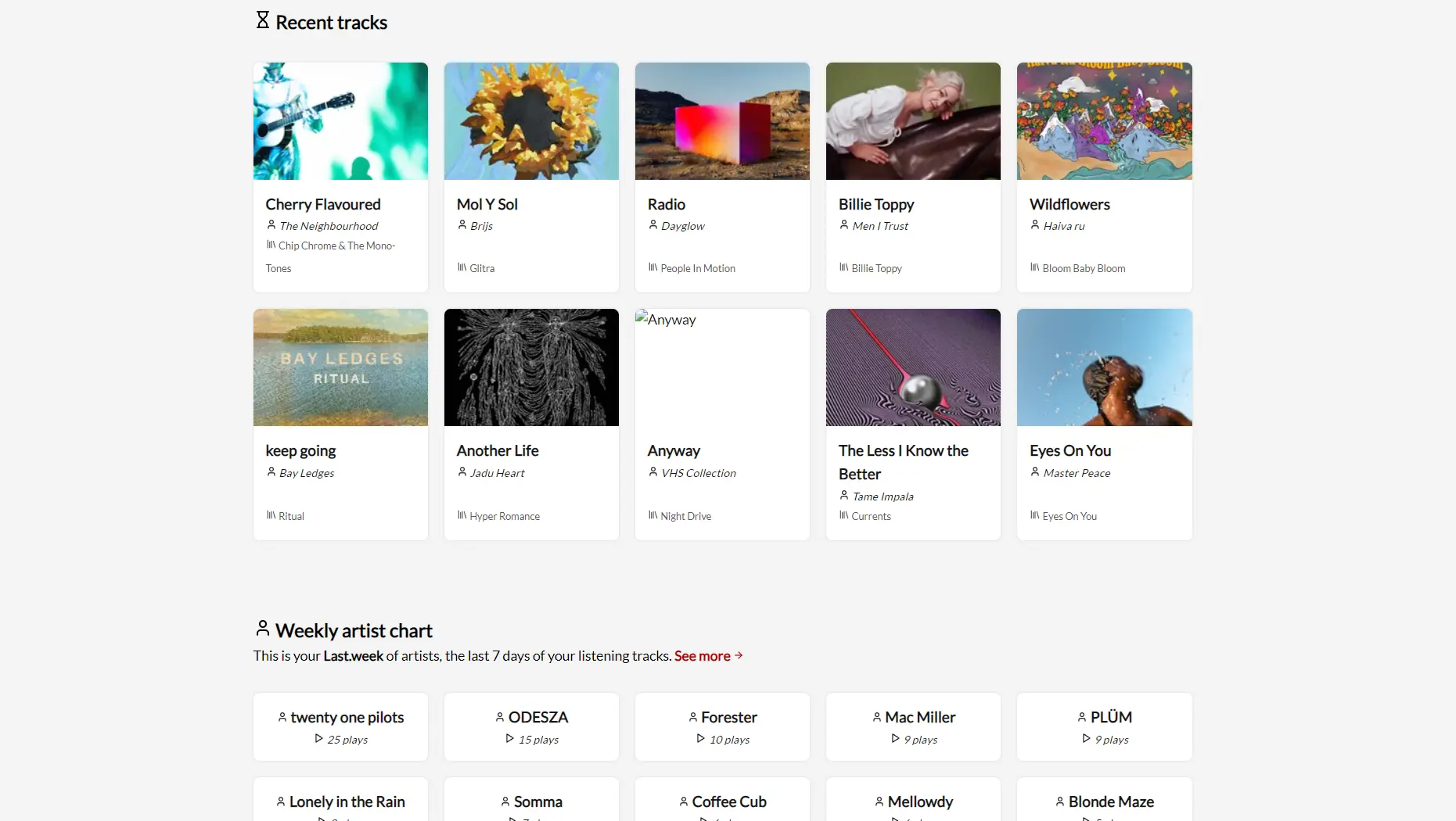Click the album icon next to People In Motion
Screen dimensions: 1456x821
click(x=653, y=267)
